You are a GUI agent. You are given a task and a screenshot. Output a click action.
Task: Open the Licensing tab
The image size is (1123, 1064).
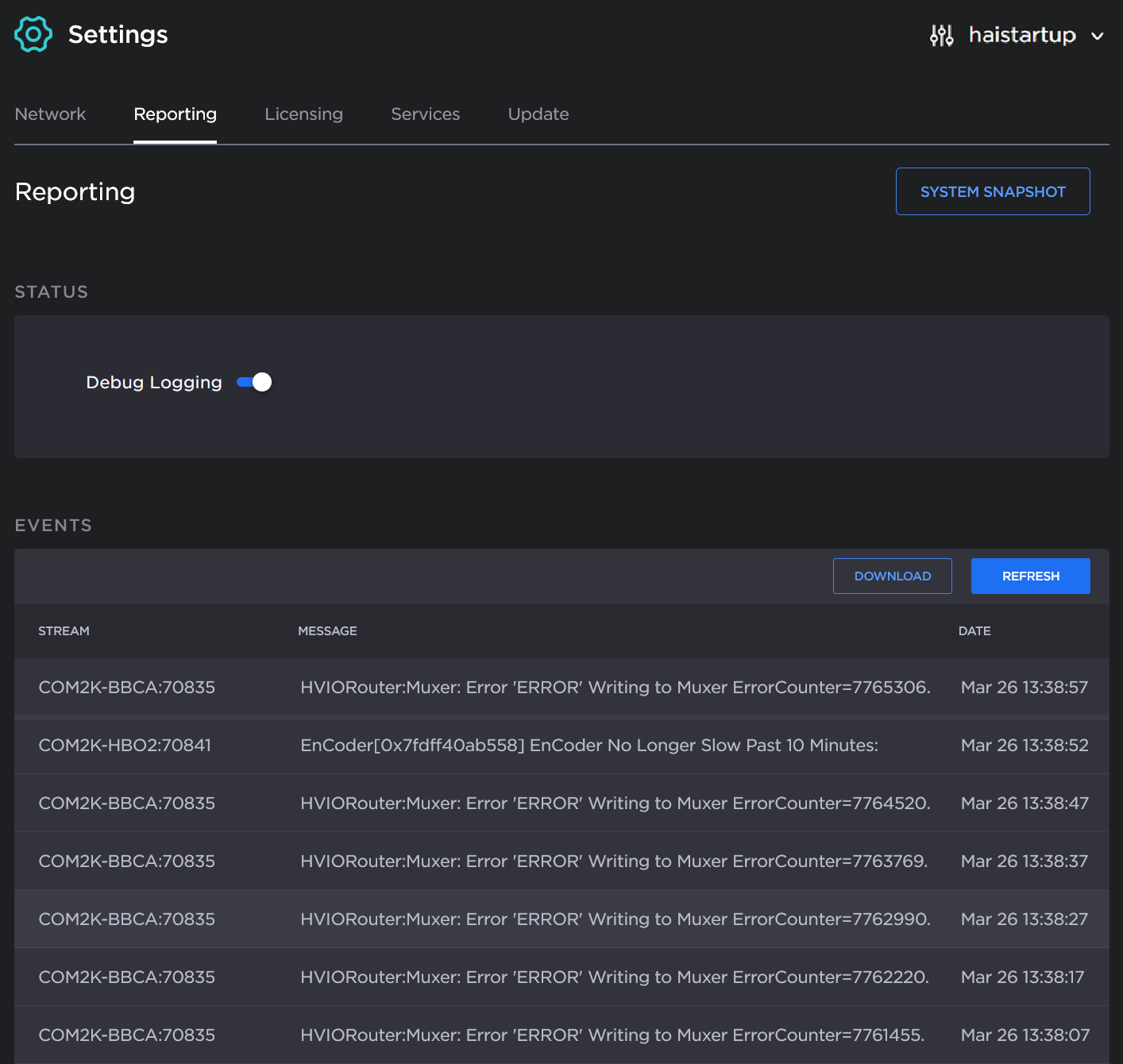[303, 114]
